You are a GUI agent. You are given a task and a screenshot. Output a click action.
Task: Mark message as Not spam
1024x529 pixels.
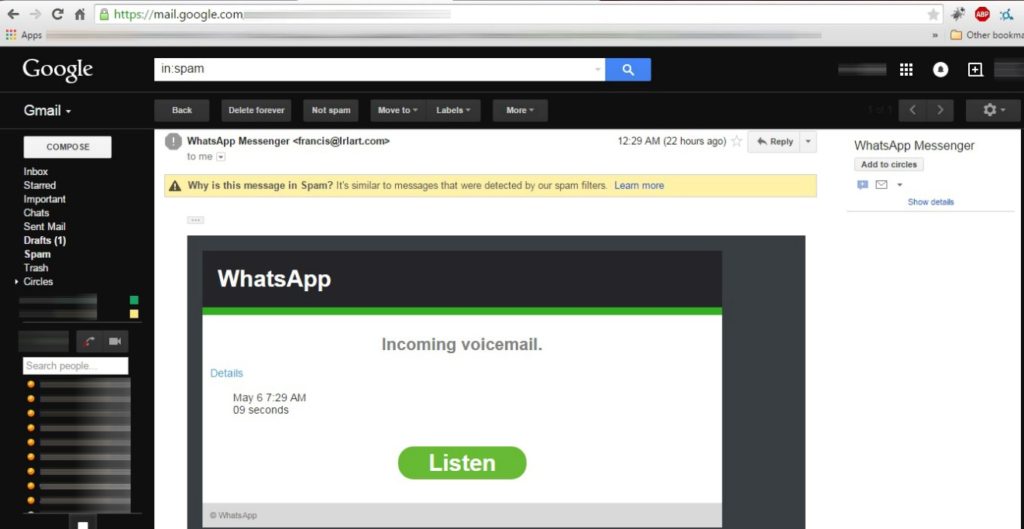coord(330,110)
